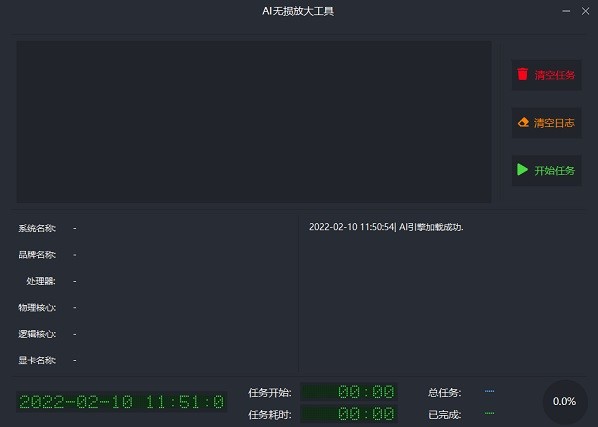Click the 系统名称 label
The width and height of the screenshot is (598, 427).
(37, 228)
